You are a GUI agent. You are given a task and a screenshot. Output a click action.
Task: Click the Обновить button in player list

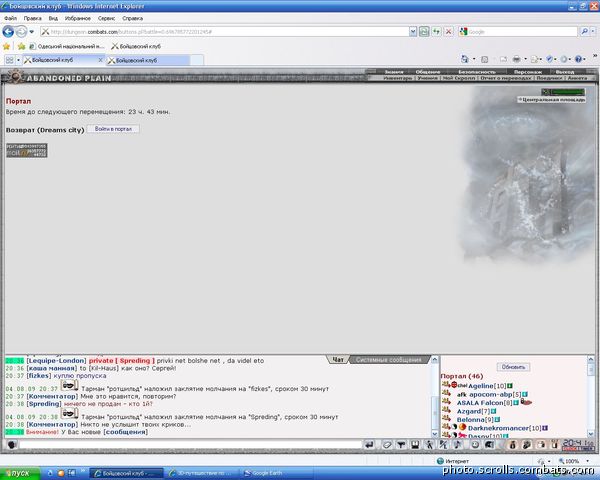pyautogui.click(x=513, y=367)
